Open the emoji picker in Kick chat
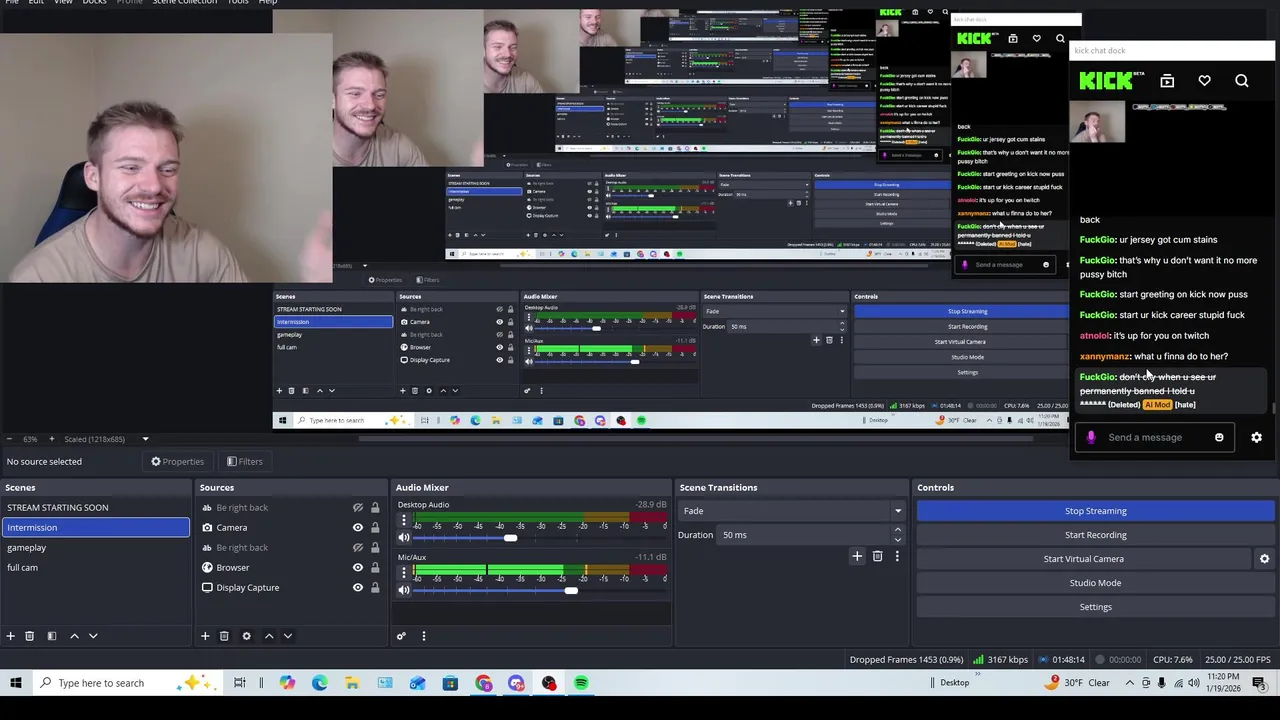1280x720 pixels. [x=1219, y=437]
